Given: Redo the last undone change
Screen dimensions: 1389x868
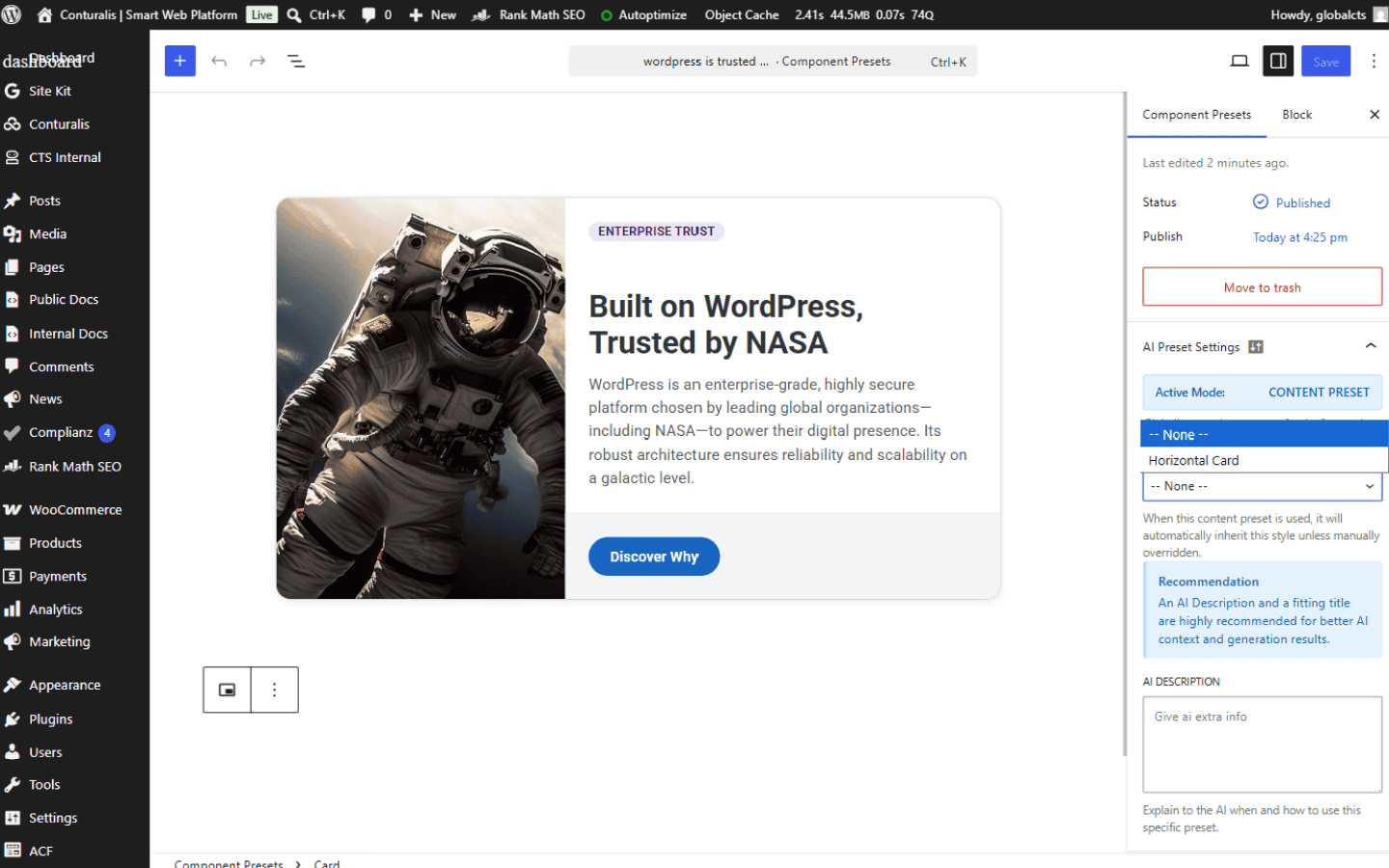Looking at the screenshot, I should coord(258,61).
